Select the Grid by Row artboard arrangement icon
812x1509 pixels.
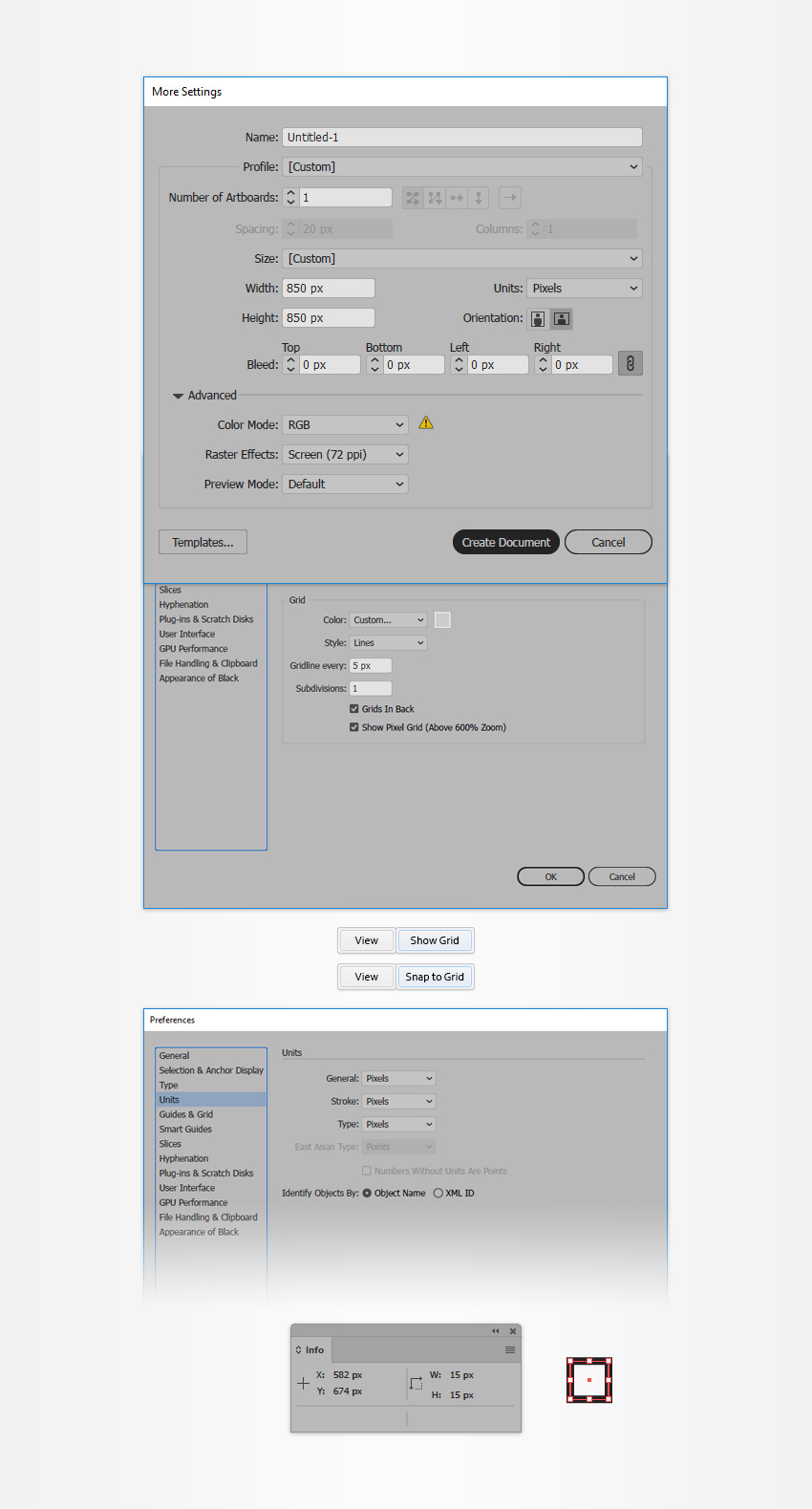point(413,198)
